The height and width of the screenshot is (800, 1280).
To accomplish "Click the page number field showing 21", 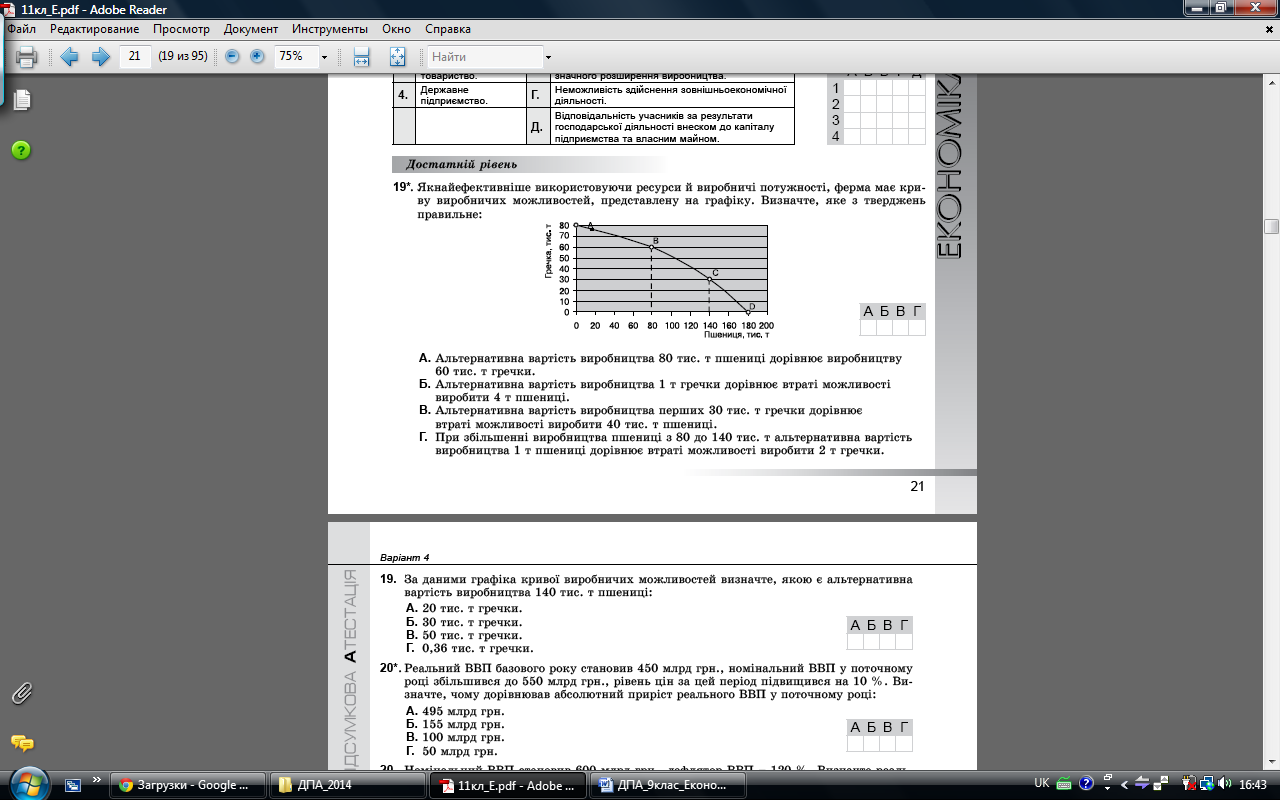I will point(134,57).
